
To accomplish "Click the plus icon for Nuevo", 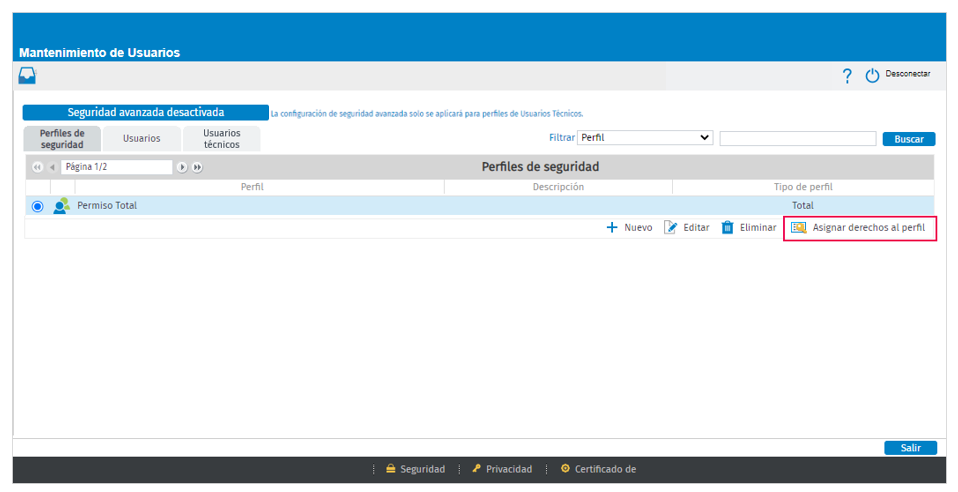I will pyautogui.click(x=612, y=227).
